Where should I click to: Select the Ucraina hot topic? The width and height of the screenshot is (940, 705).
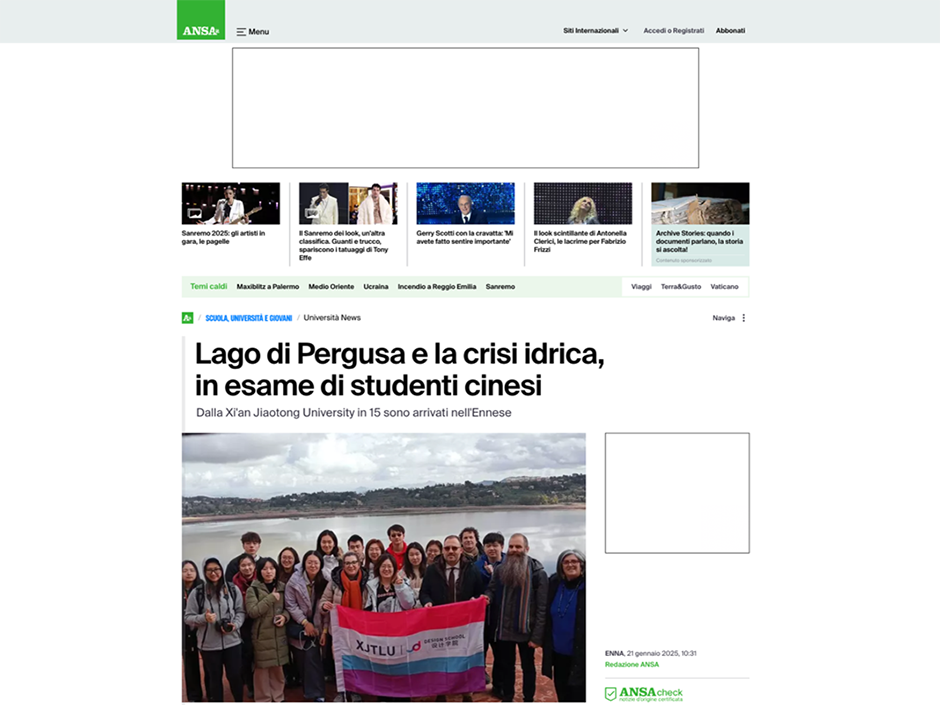[376, 287]
